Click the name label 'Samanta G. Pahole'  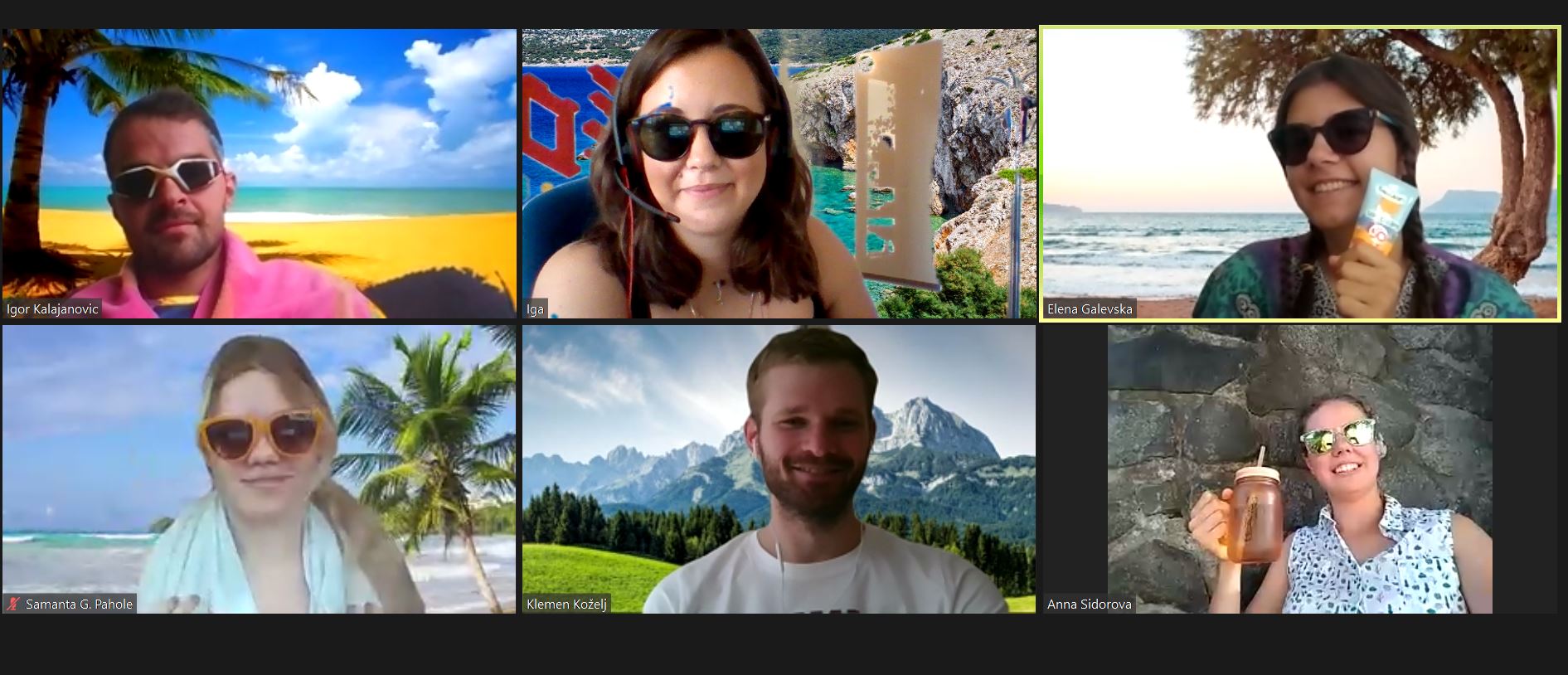[x=79, y=604]
